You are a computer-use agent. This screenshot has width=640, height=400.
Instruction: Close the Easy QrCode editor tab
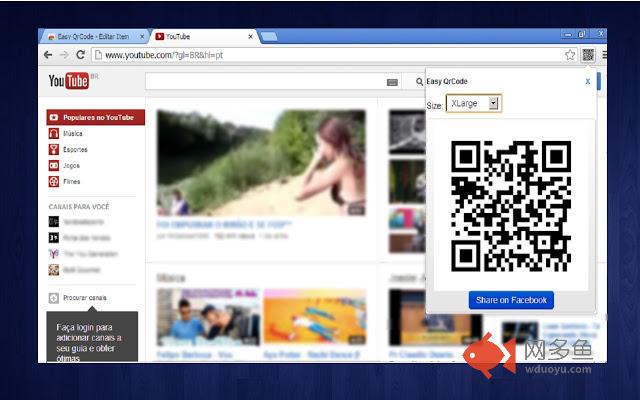pos(142,36)
